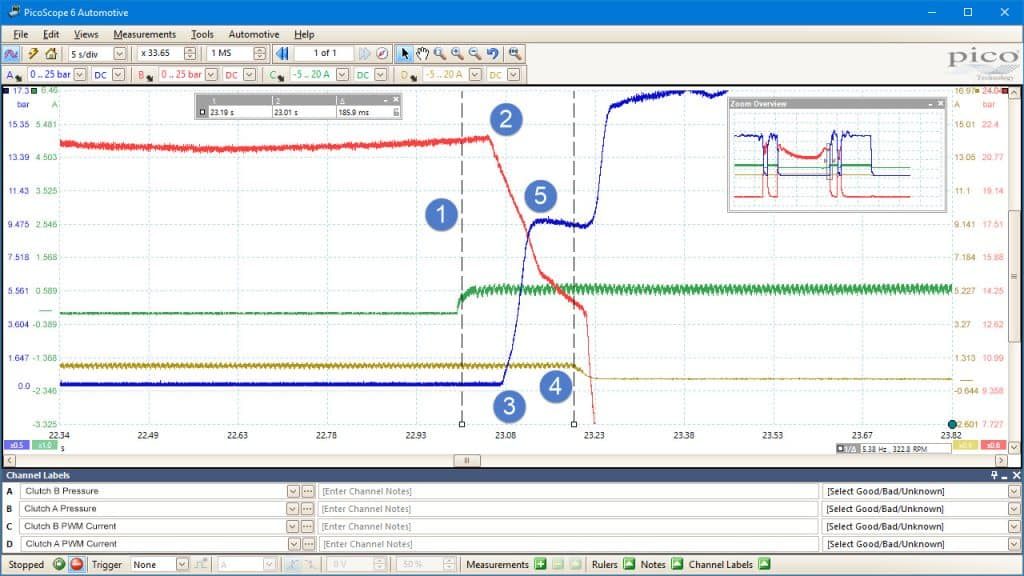Screen dimensions: 1024x576
Task: Toggle the Notes panel icon
Action: pos(677,564)
